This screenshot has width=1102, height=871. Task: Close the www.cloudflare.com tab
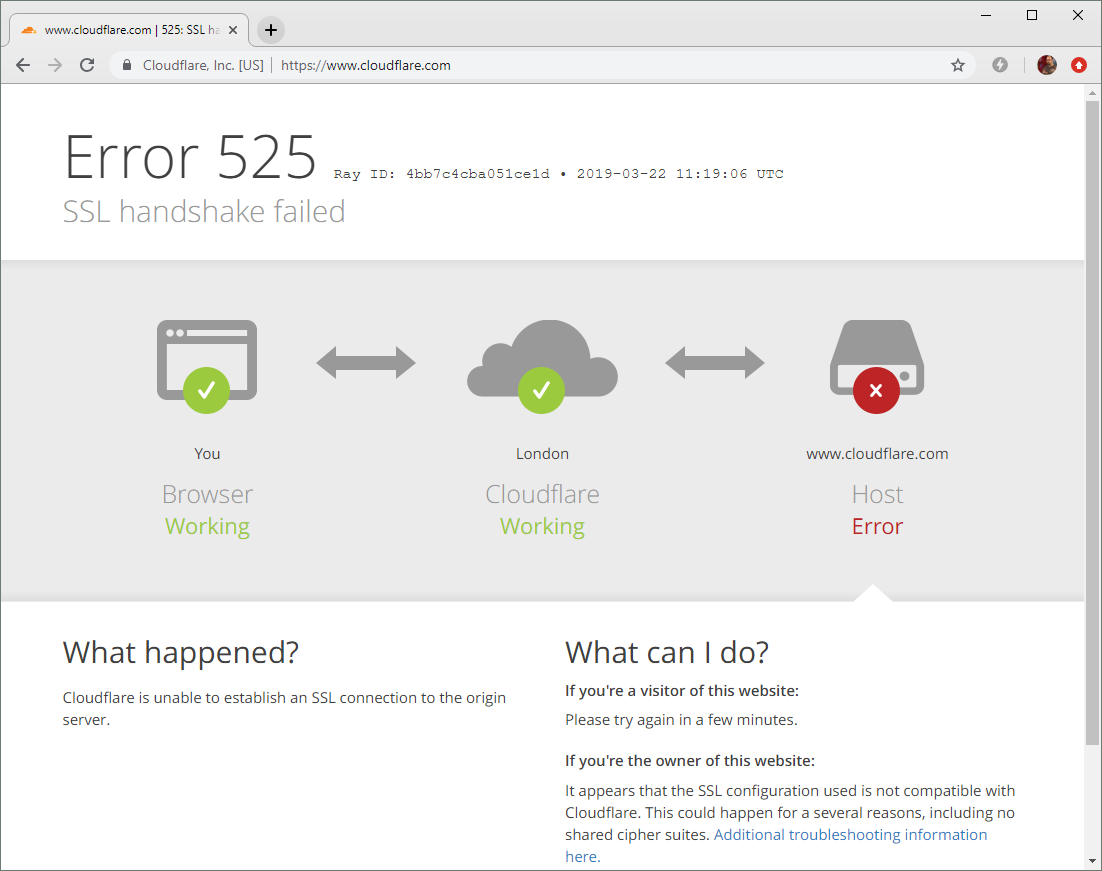(x=233, y=30)
